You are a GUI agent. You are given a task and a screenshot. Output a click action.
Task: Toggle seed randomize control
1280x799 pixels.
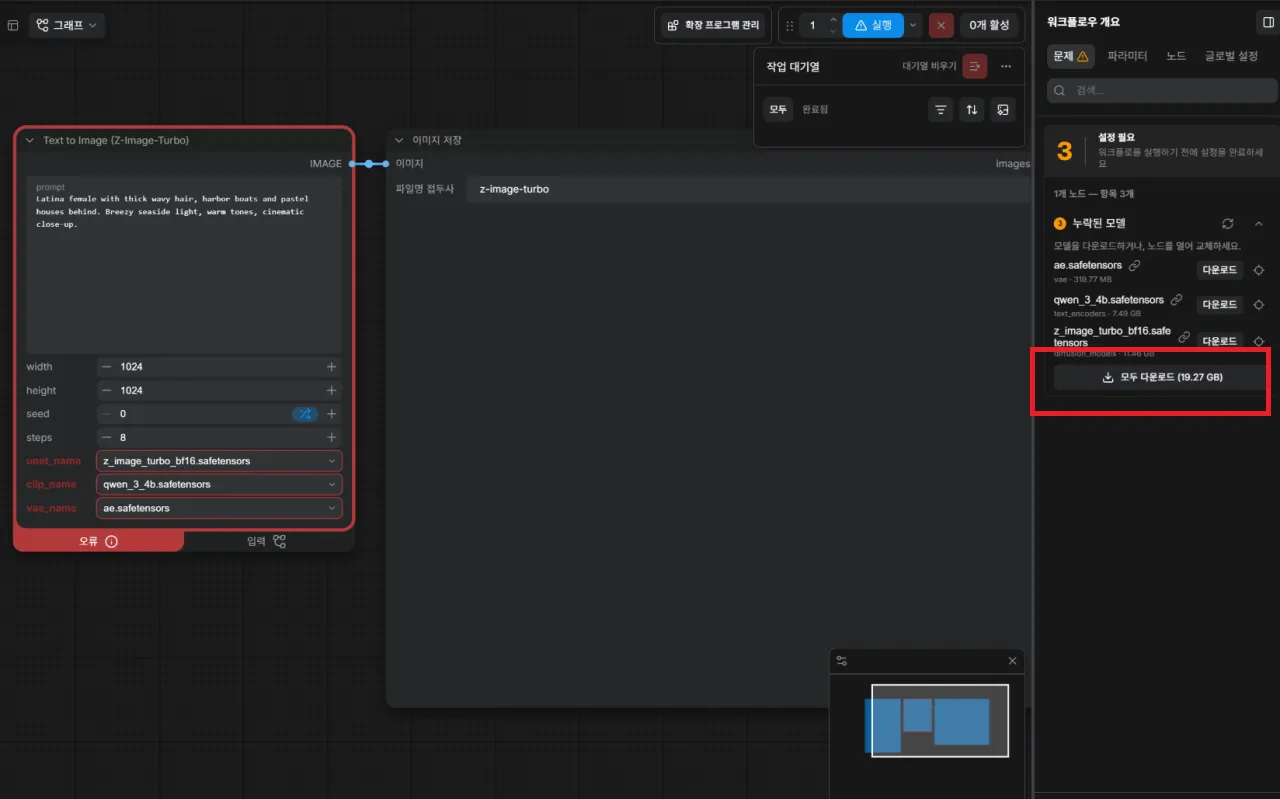tap(305, 414)
